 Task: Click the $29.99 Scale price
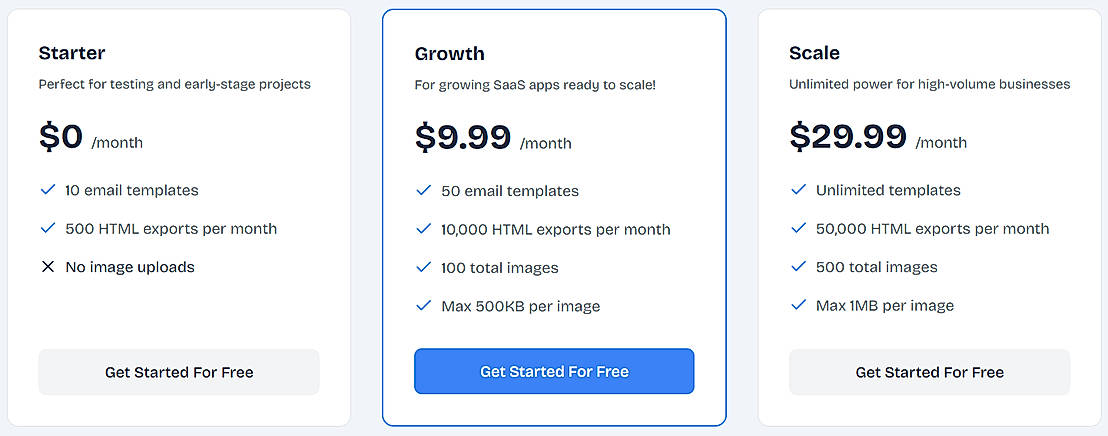848,137
